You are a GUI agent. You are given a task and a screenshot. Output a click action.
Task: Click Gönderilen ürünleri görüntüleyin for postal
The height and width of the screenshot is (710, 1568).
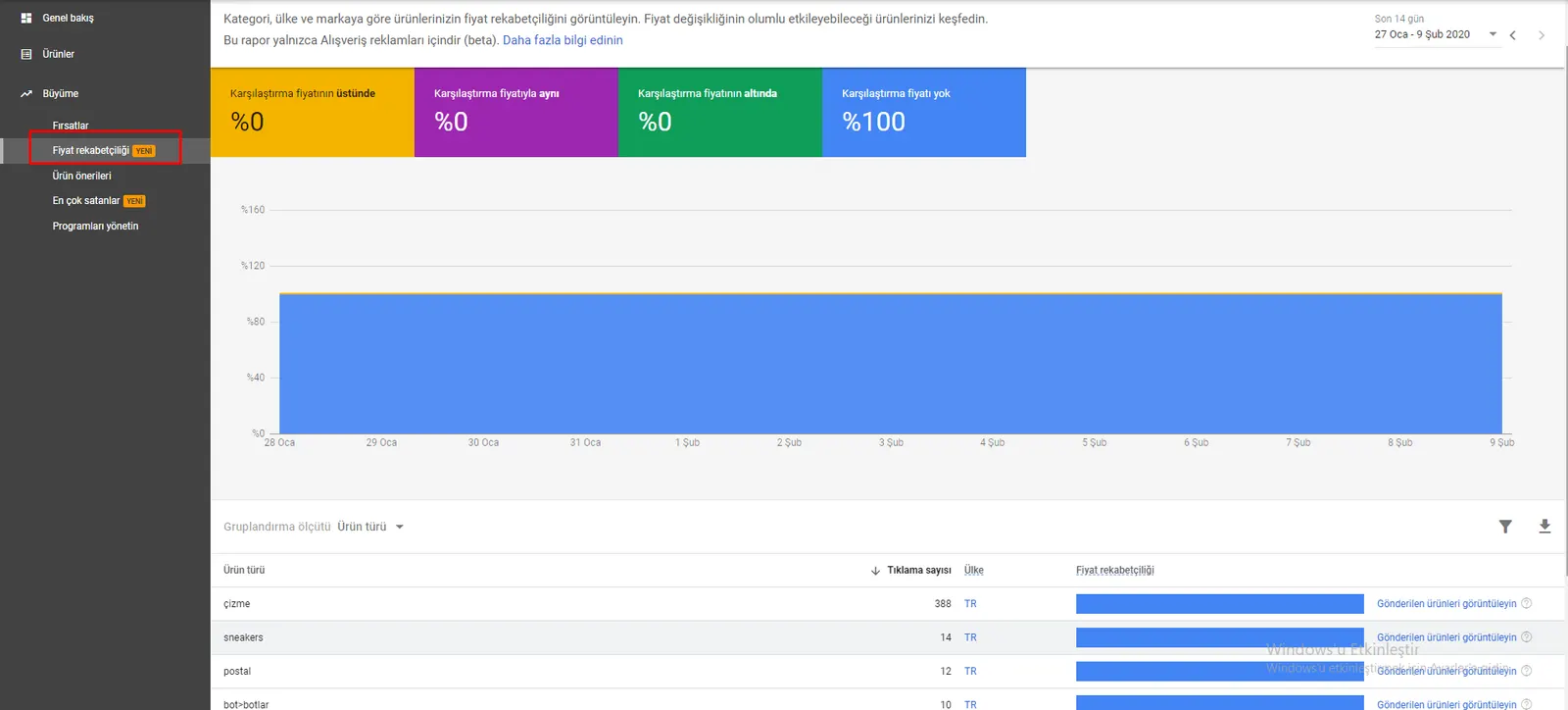point(1446,671)
